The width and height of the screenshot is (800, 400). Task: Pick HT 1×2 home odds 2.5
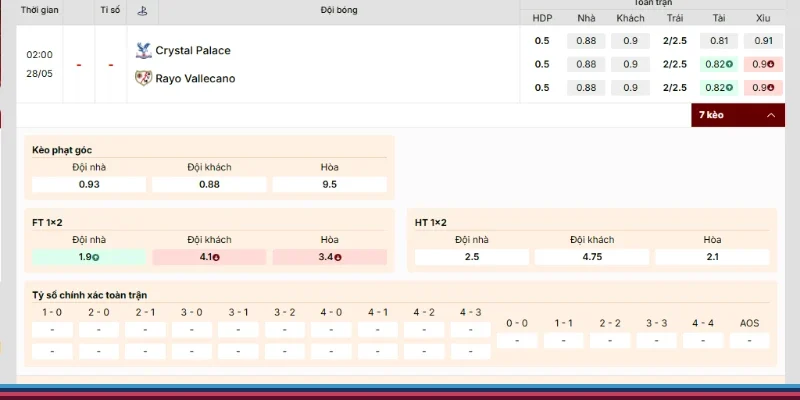[472, 257]
